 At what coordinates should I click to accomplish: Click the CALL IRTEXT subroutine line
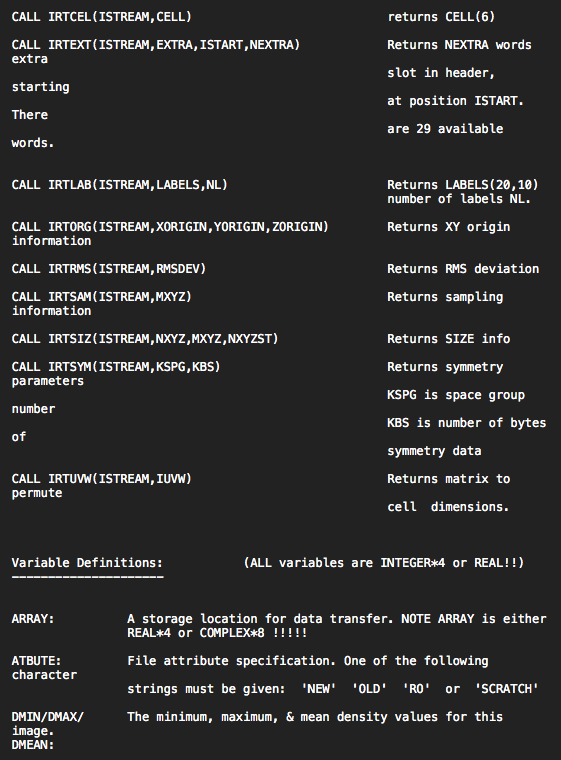(x=156, y=45)
